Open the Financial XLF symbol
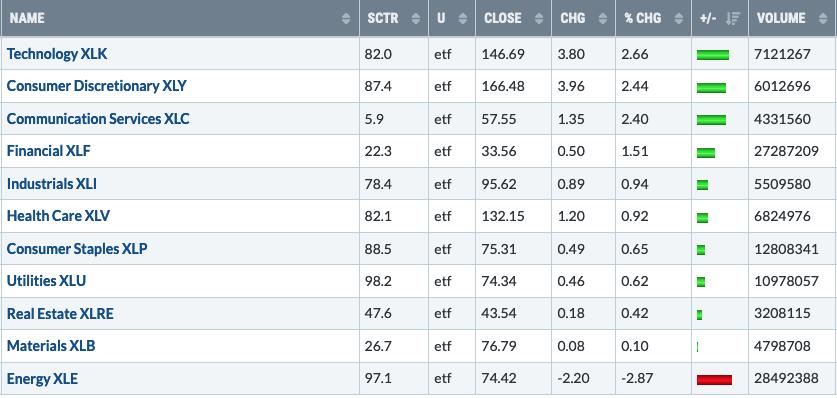Screen dimensions: 837x398 [x=49, y=151]
